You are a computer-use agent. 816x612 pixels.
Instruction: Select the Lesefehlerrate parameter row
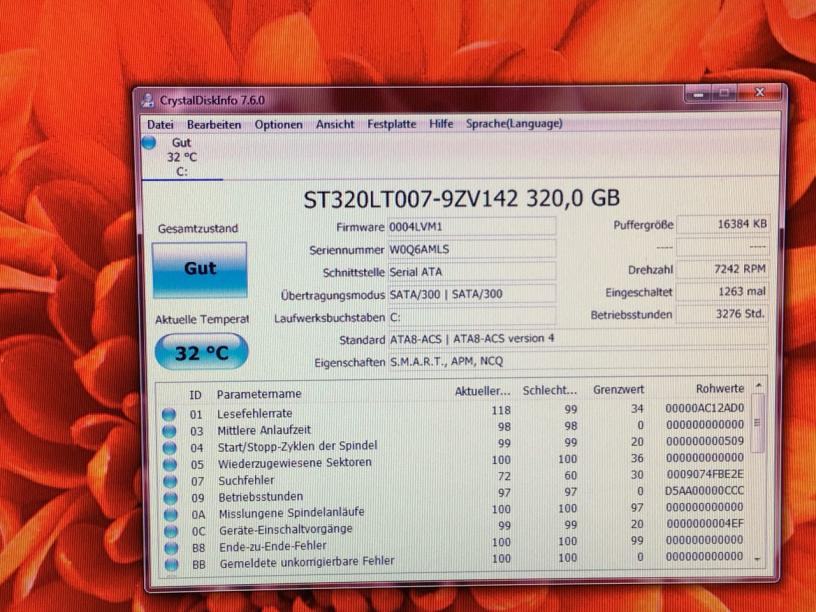454,411
